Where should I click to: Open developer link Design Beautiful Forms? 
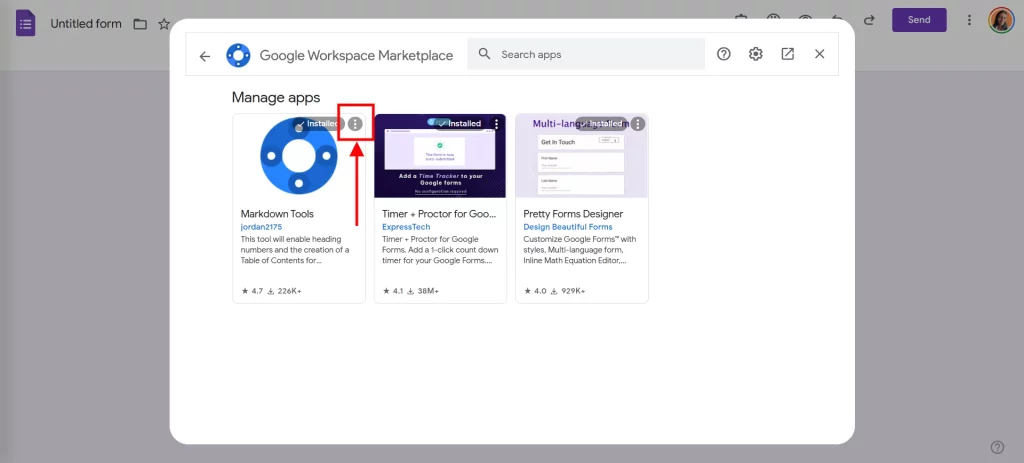[568, 227]
